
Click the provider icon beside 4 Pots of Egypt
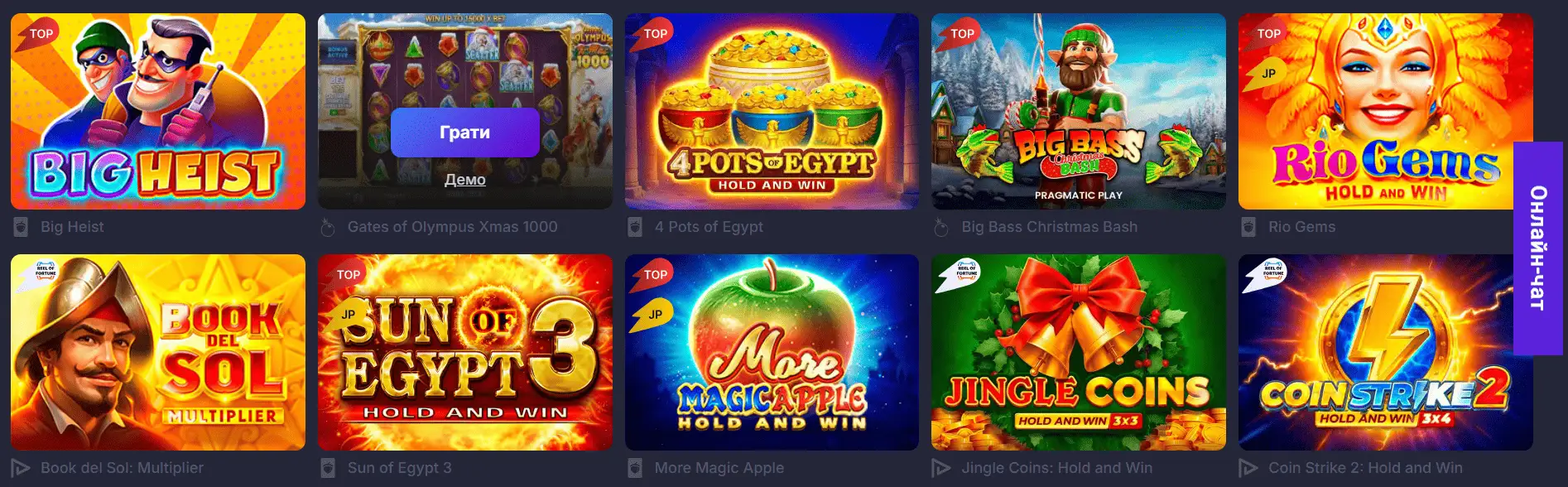(x=635, y=227)
